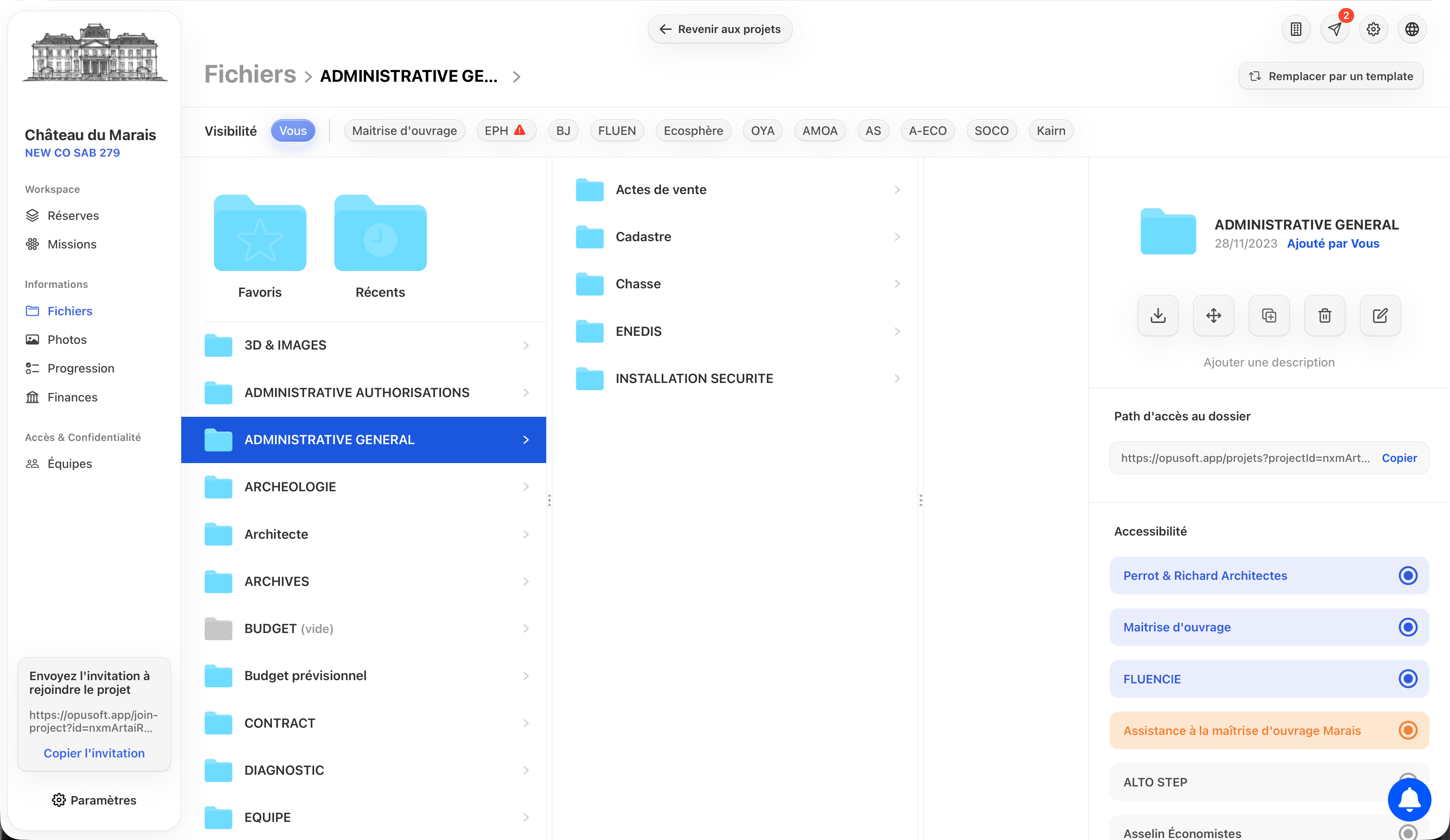Click Copier l'invitation link
1450x840 pixels.
(x=94, y=753)
